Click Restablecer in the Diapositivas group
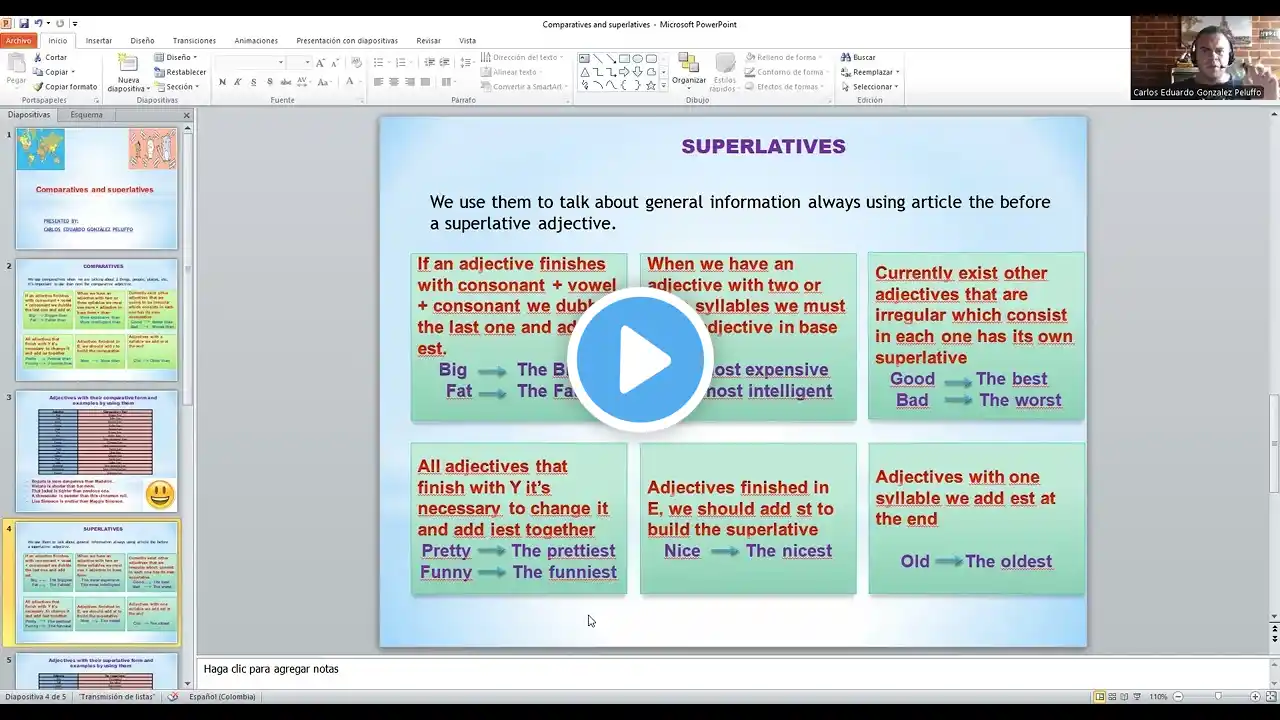 pyautogui.click(x=180, y=72)
